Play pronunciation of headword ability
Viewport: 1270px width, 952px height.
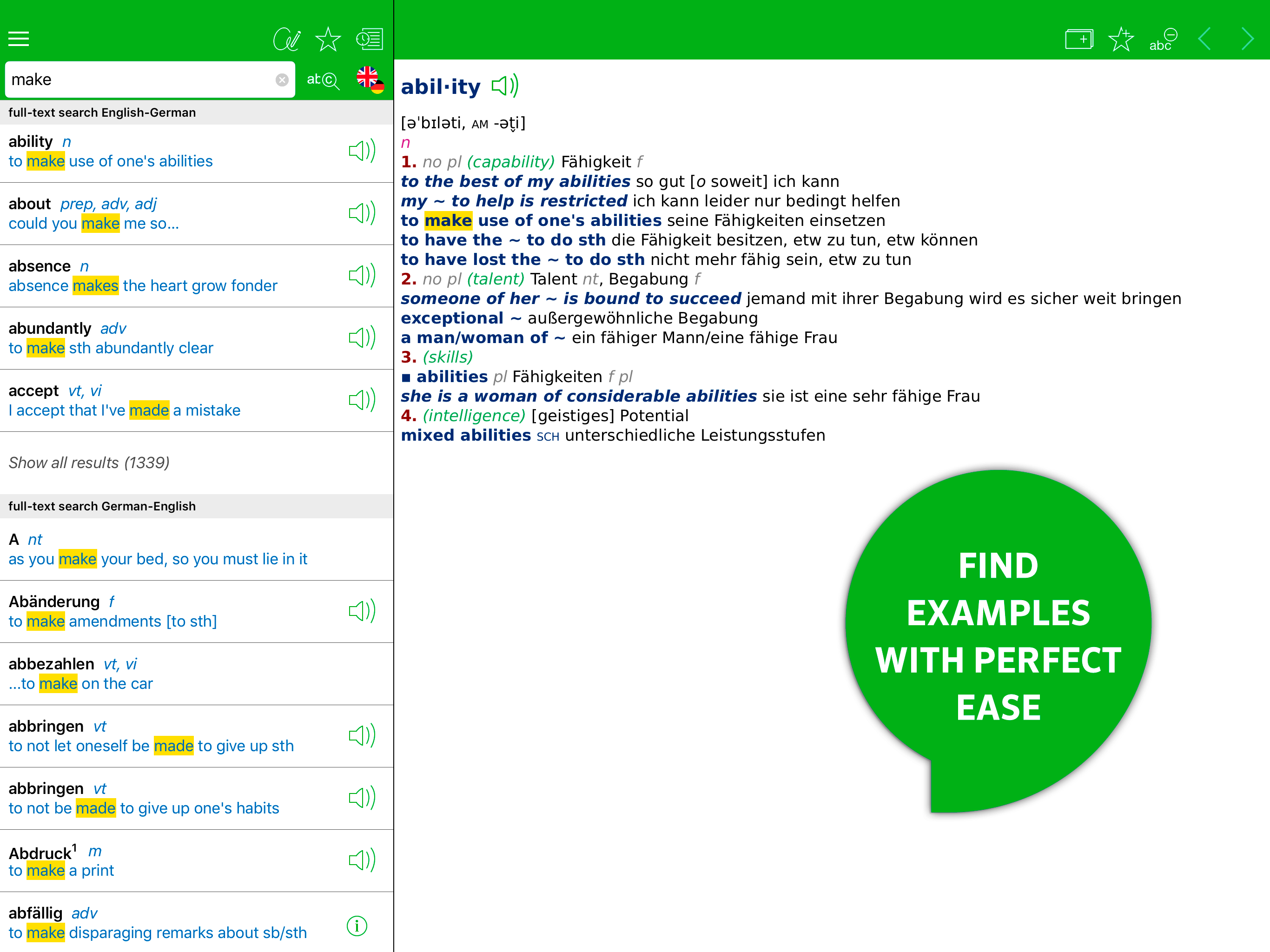(505, 86)
